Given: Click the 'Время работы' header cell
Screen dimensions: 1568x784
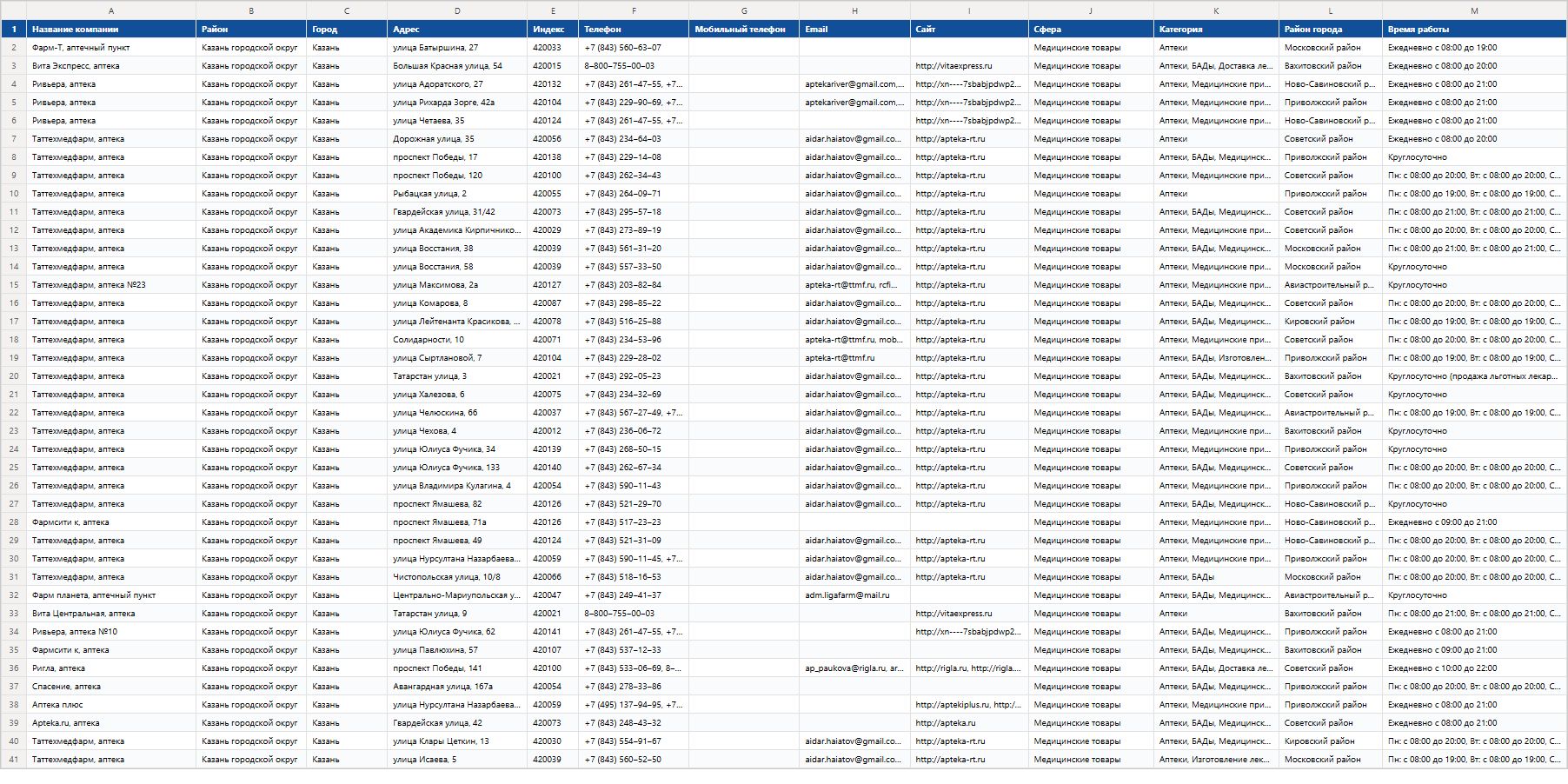Looking at the screenshot, I should 1474,29.
